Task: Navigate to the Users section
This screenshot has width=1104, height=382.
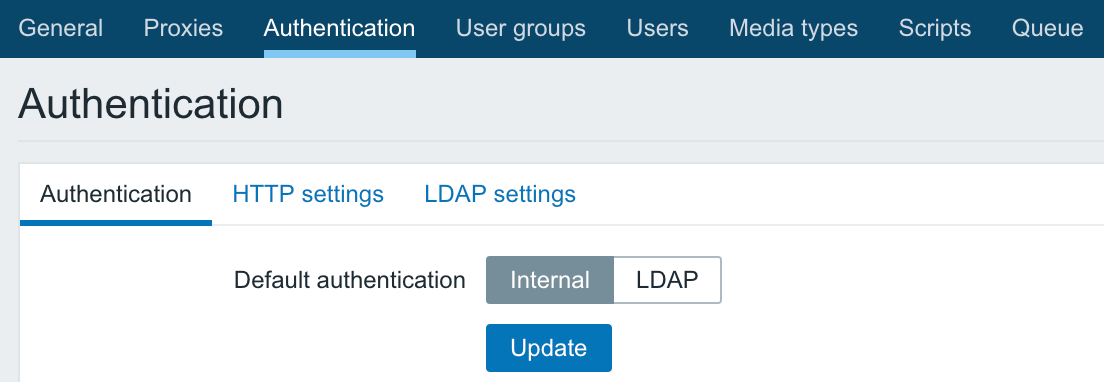Action: tap(658, 28)
